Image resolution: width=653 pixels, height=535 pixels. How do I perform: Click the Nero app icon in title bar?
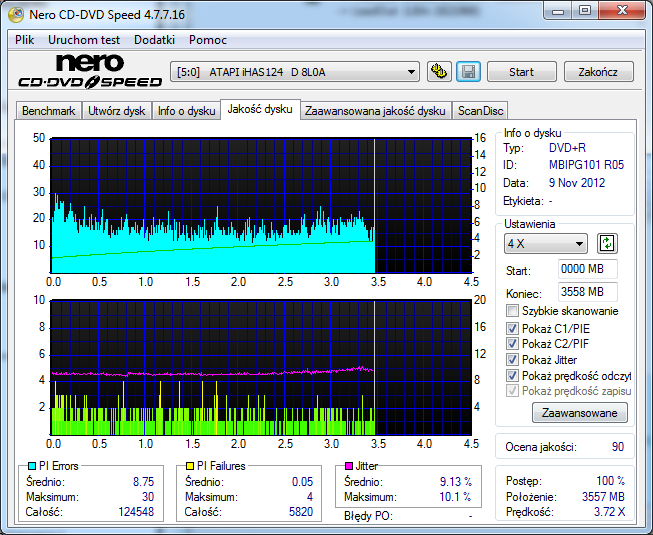click(16, 15)
